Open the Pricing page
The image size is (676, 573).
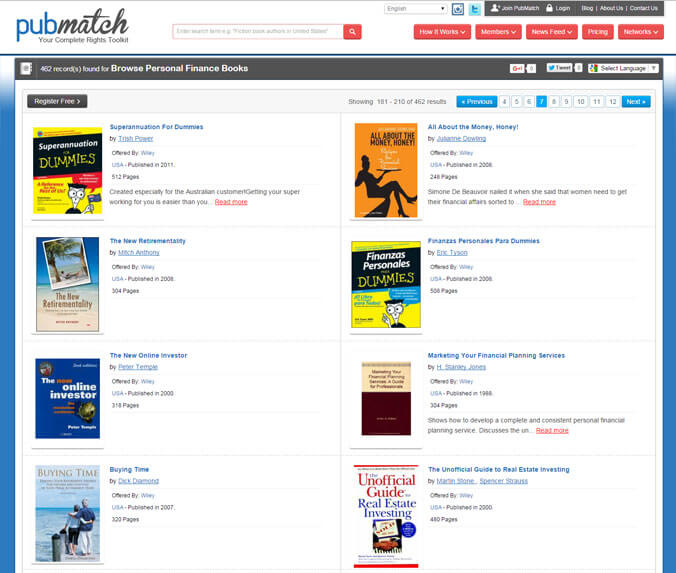click(598, 32)
